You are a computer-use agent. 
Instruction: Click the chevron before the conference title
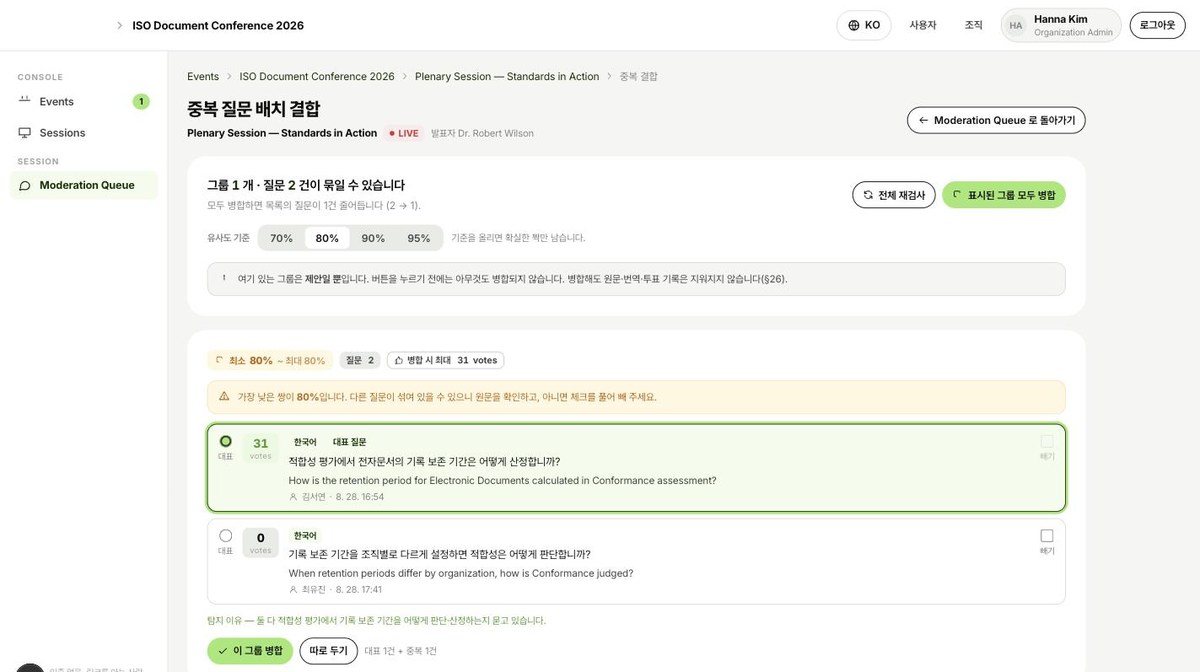click(120, 25)
